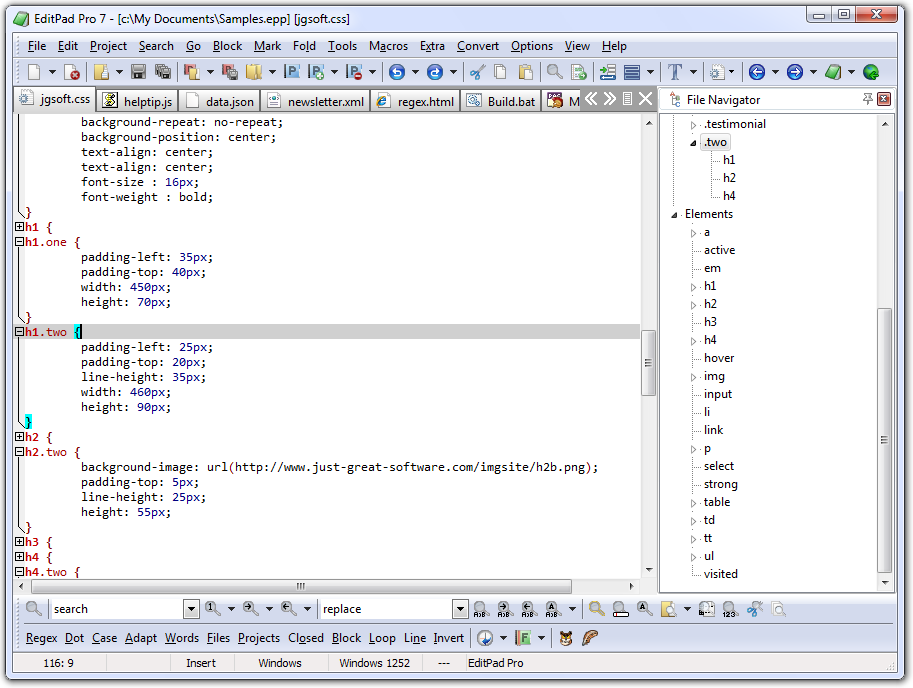Pin the File Navigator panel

[868, 99]
